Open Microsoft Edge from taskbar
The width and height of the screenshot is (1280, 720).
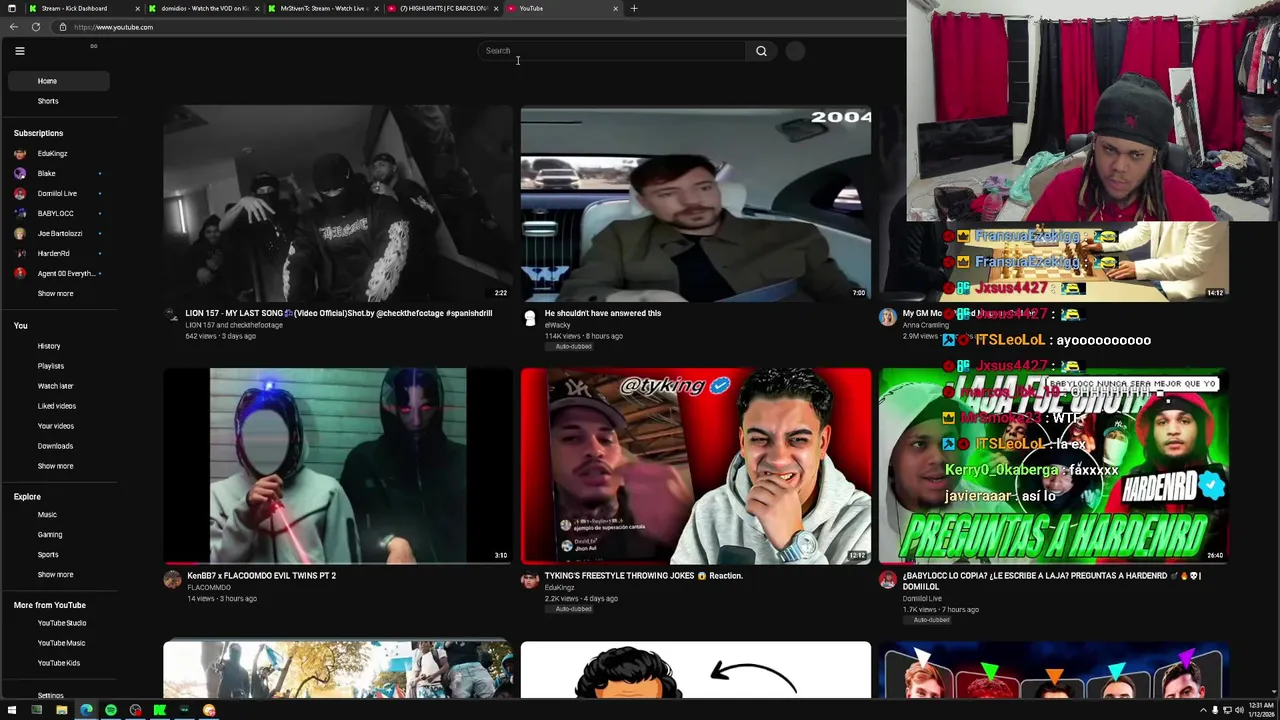click(86, 710)
